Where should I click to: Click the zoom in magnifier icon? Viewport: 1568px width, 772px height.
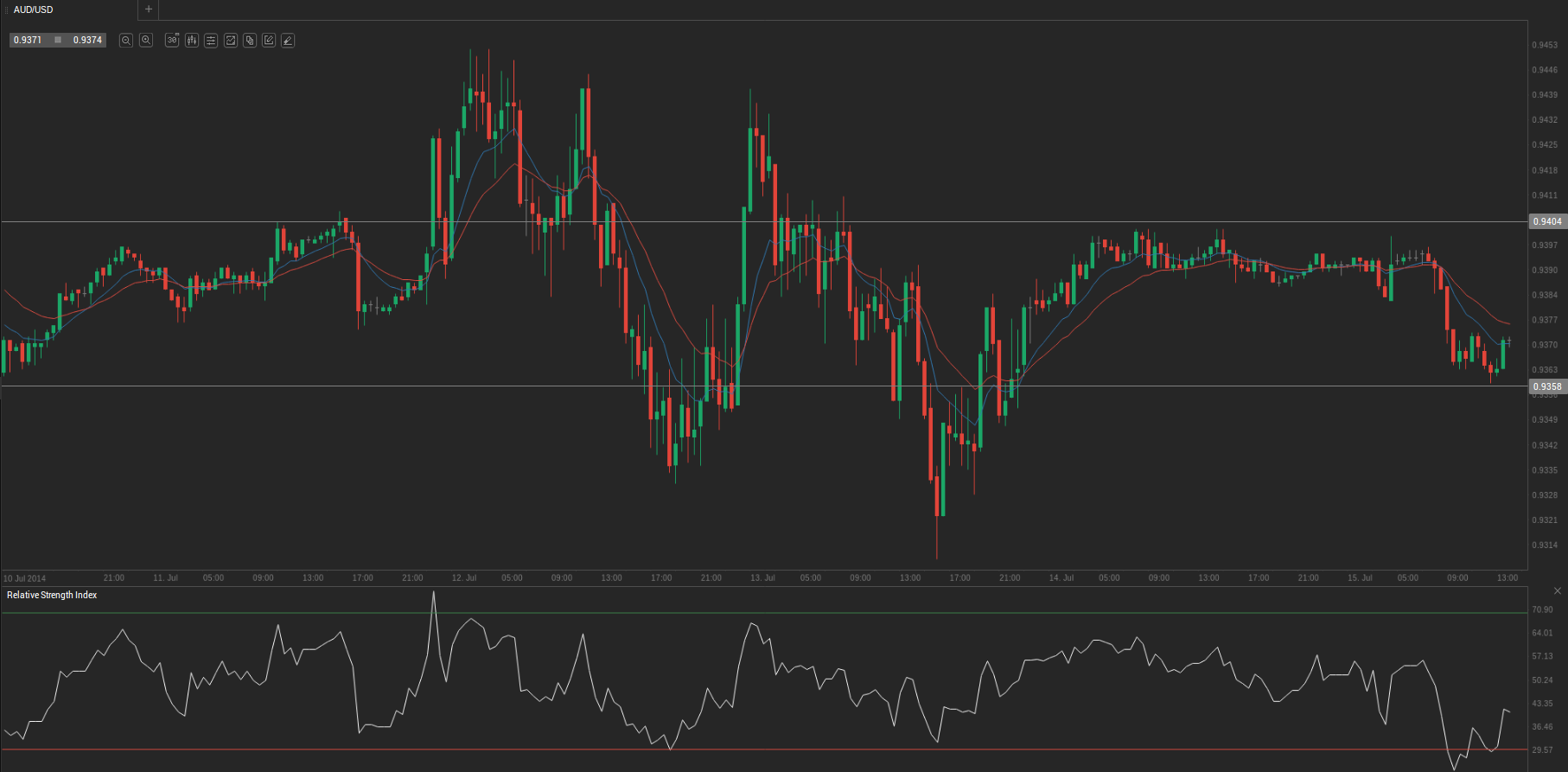(146, 41)
